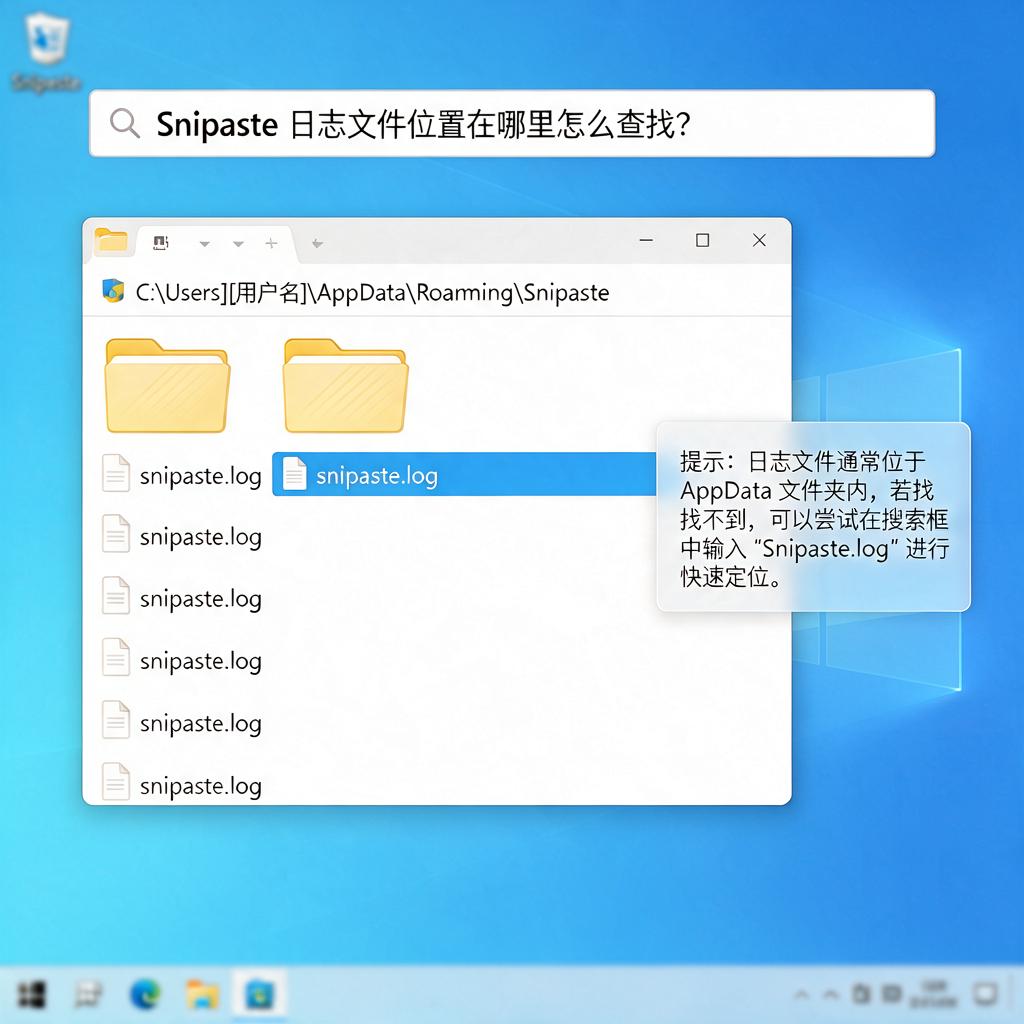Select the highlighted snipaste.log file

464,474
